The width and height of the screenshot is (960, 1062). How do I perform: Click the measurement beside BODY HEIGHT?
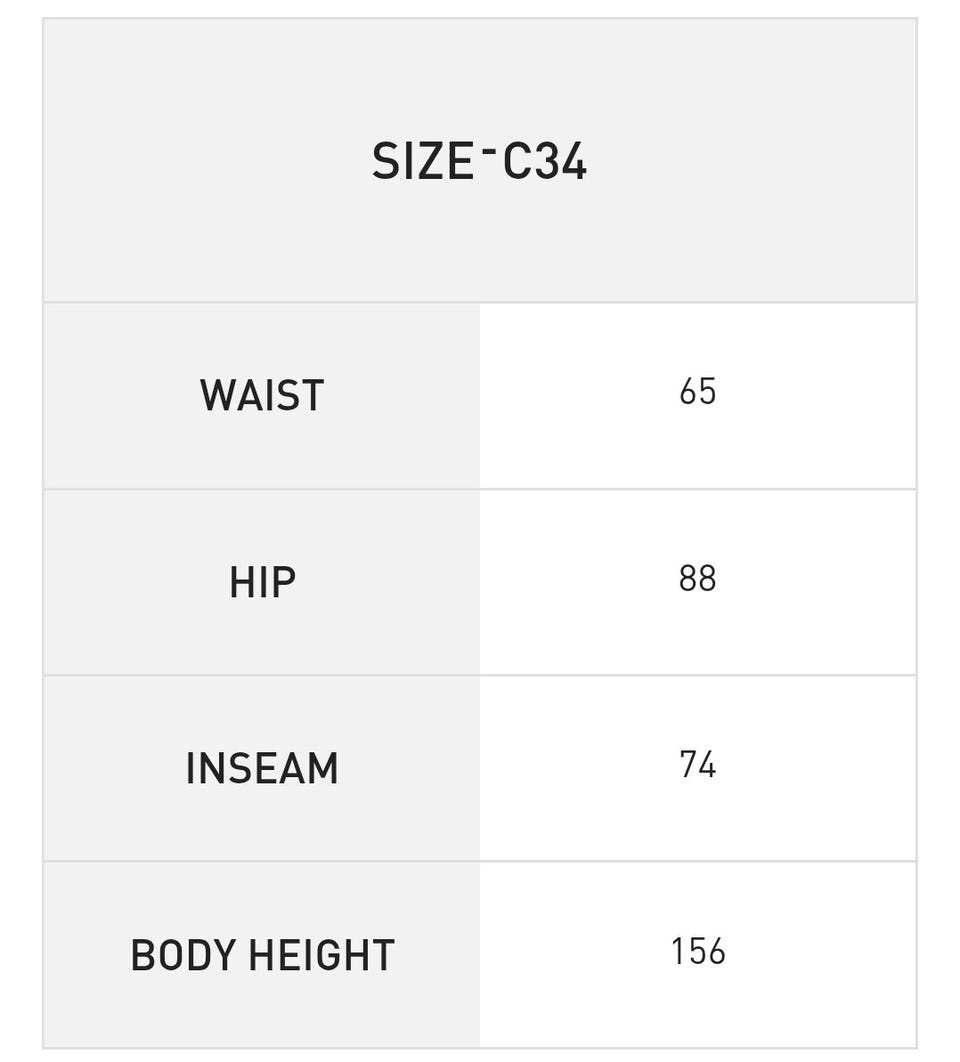click(x=697, y=951)
